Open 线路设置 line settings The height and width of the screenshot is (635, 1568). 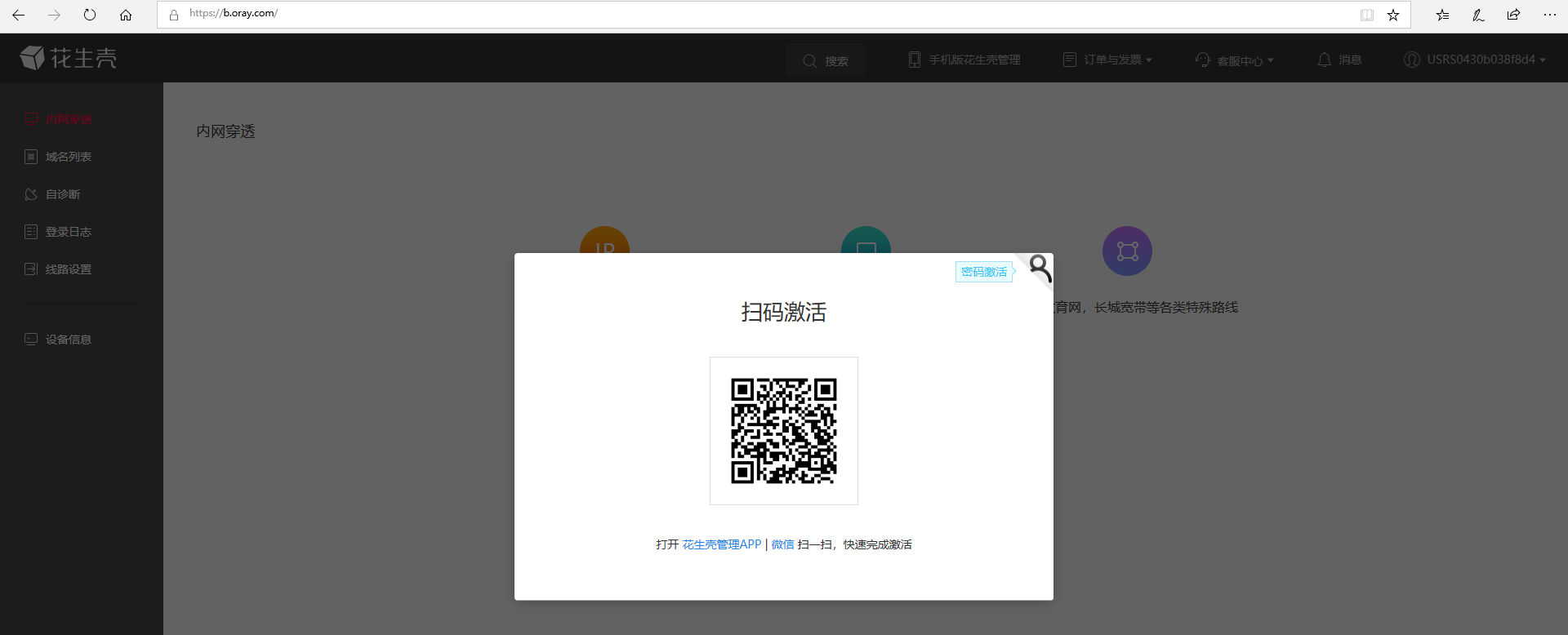coord(68,269)
